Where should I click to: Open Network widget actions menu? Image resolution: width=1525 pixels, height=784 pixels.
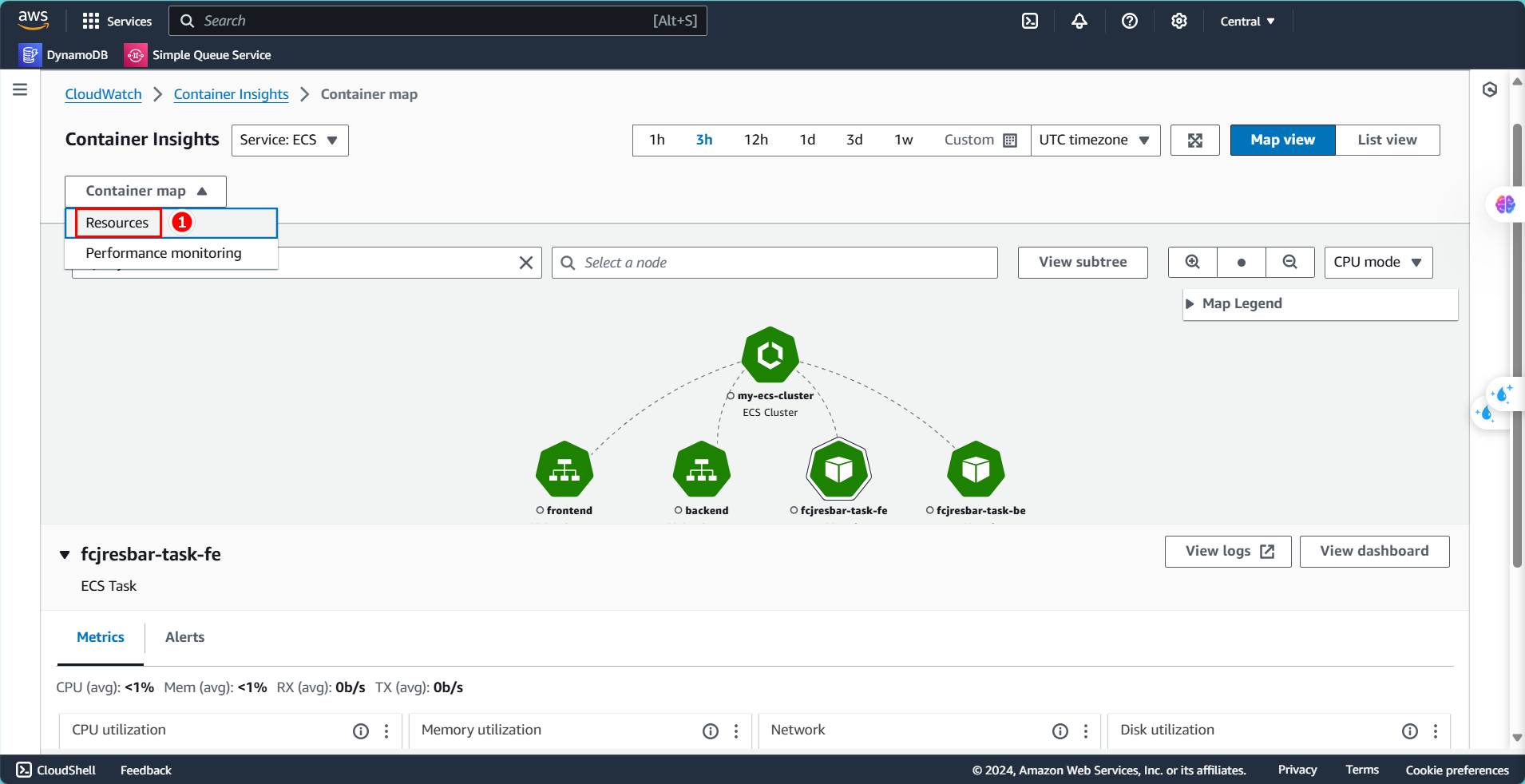(x=1086, y=731)
